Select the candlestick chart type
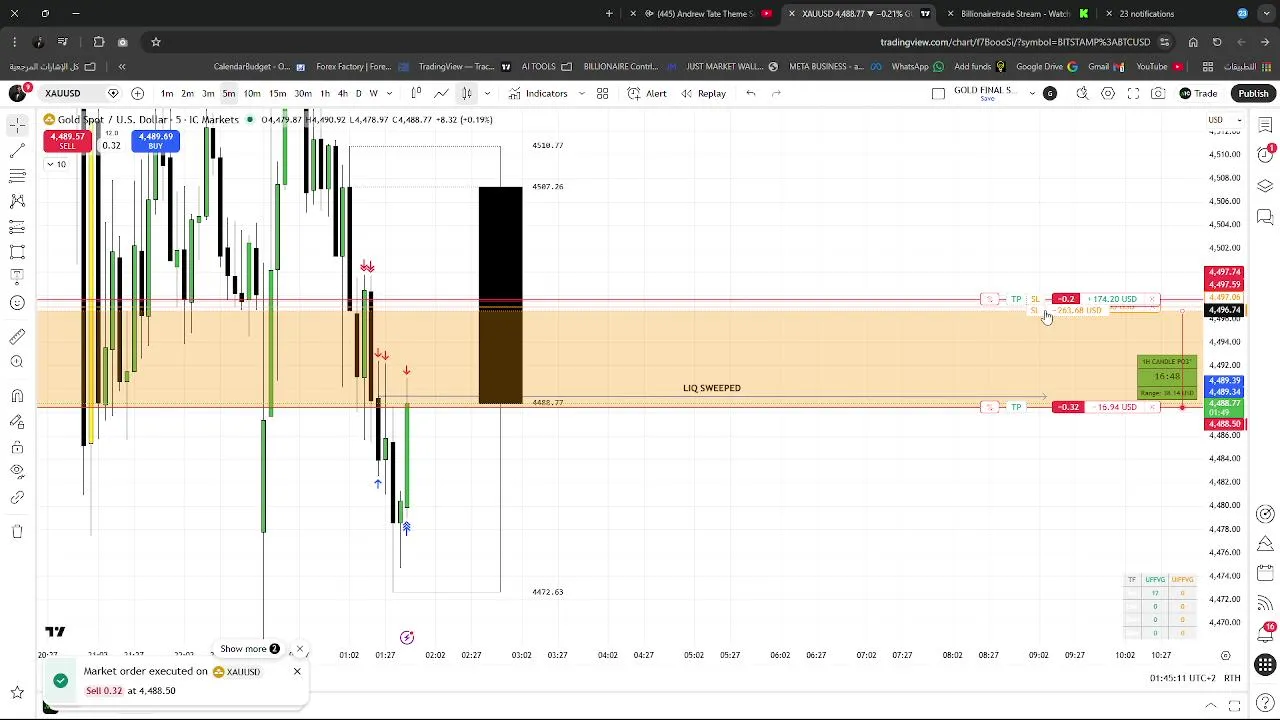The image size is (1280, 720). tap(466, 93)
